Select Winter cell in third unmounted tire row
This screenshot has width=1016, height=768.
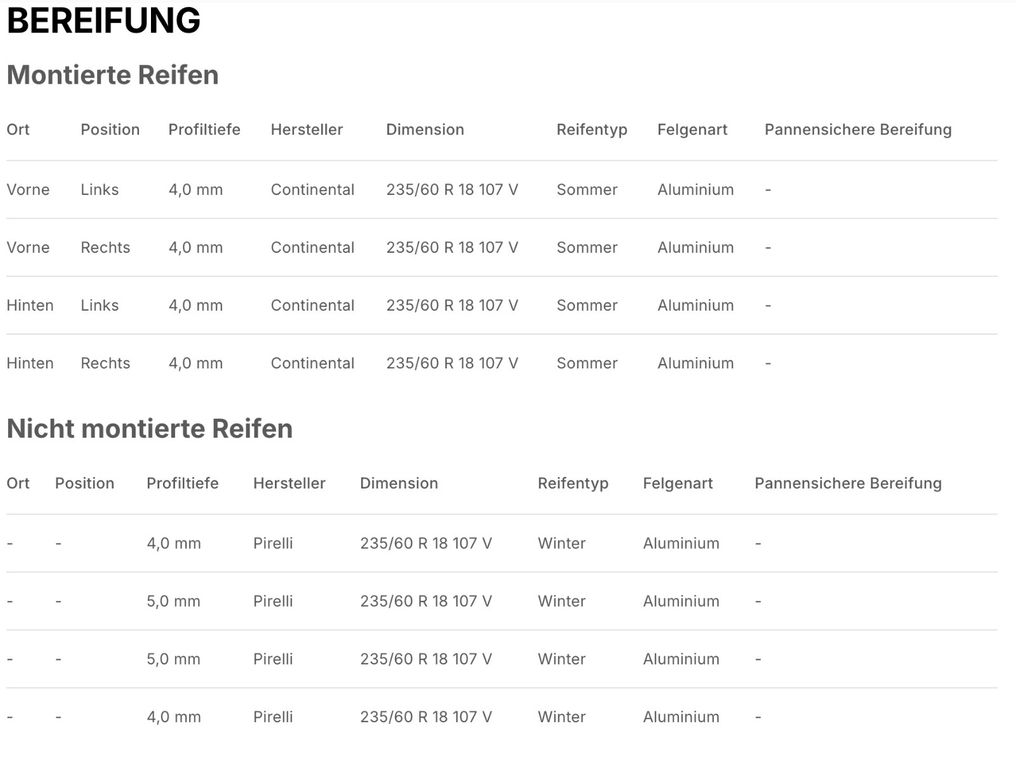point(561,660)
